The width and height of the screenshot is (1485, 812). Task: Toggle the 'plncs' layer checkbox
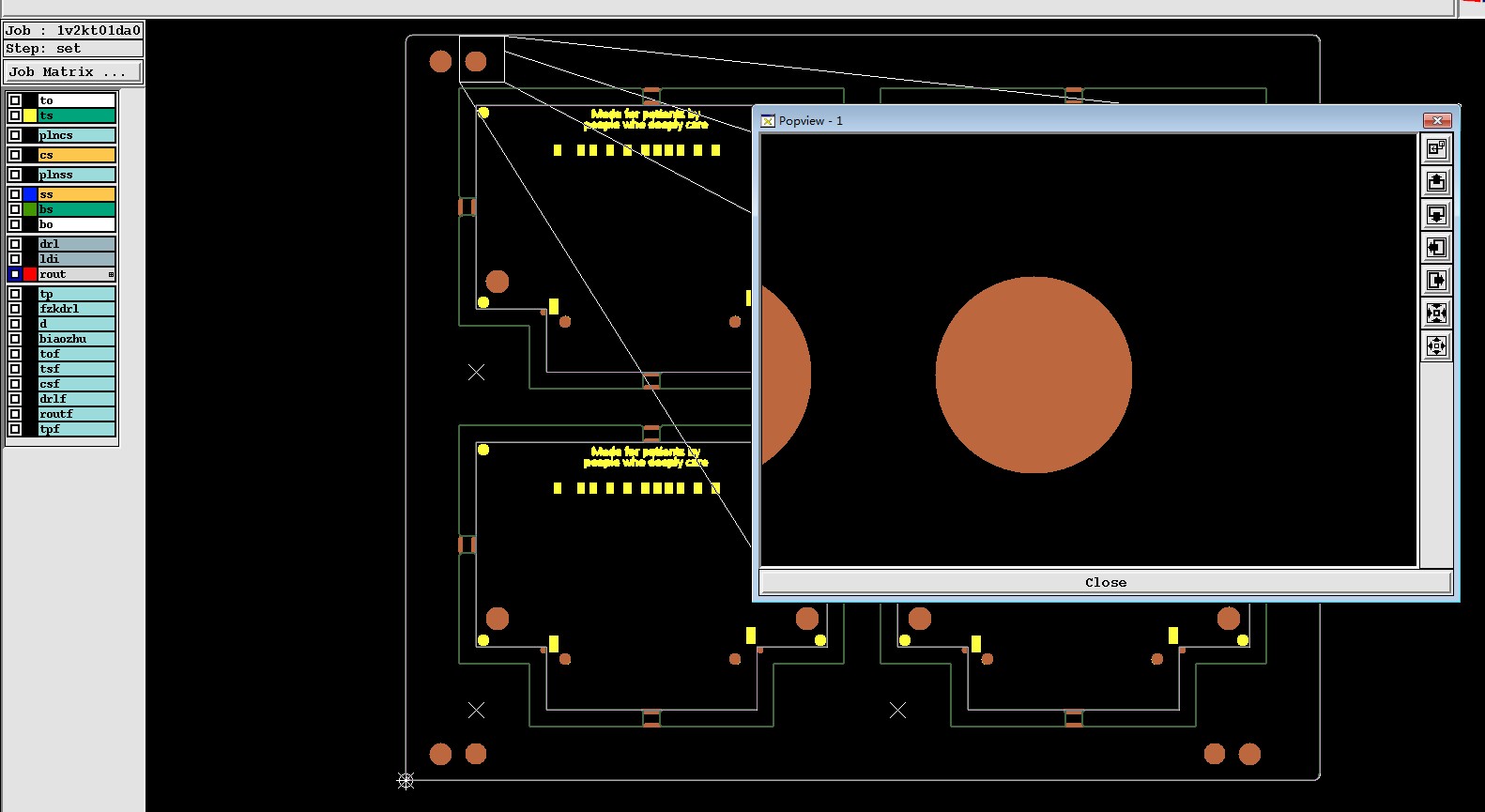pyautogui.click(x=15, y=135)
